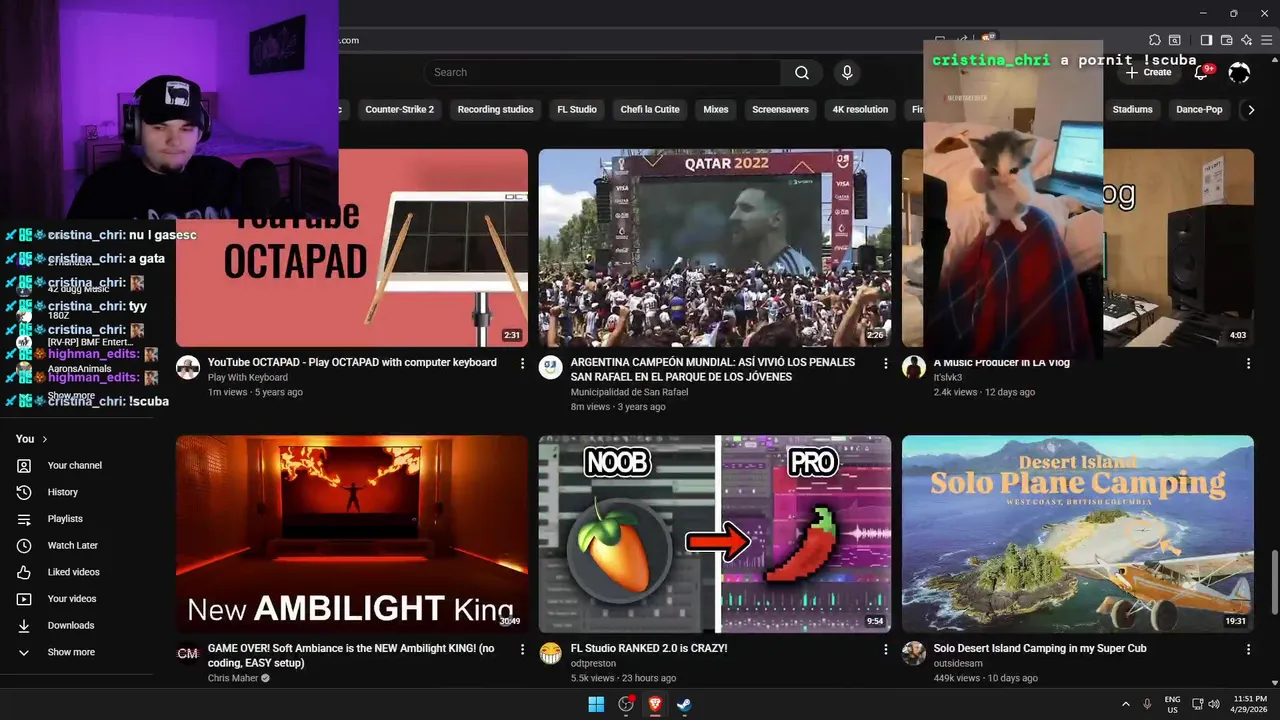Open Playlists in YouTube sidebar
1280x720 pixels.
coord(65,519)
